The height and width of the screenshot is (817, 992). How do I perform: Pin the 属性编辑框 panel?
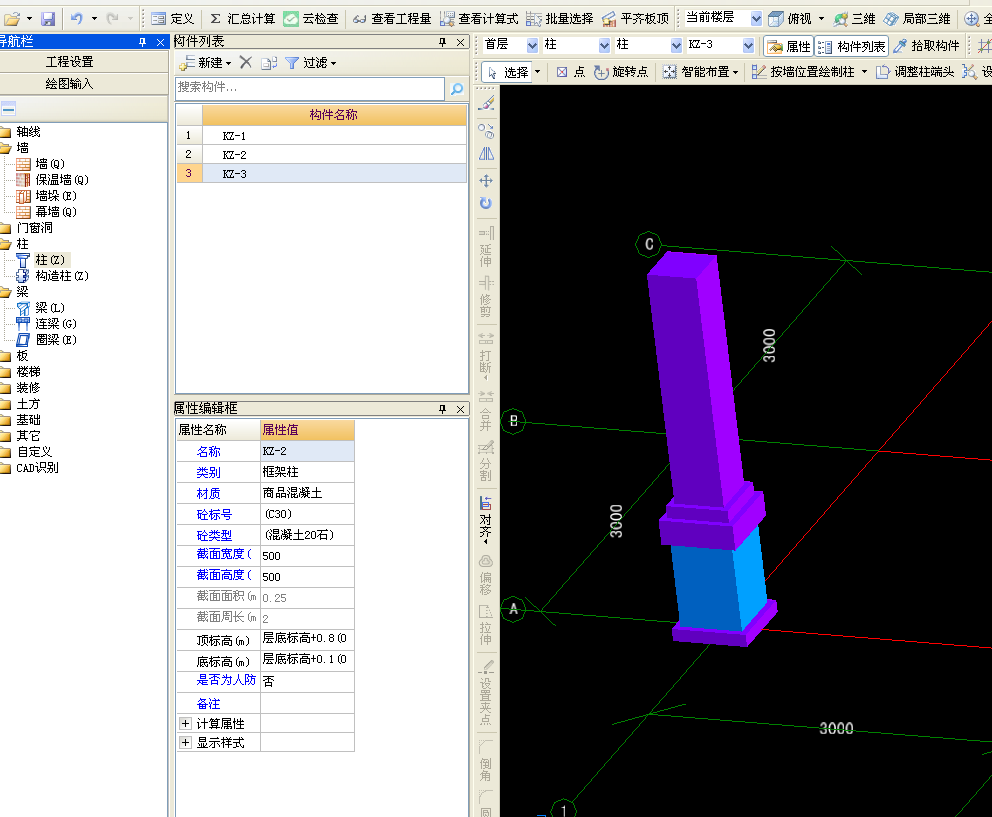(x=442, y=409)
